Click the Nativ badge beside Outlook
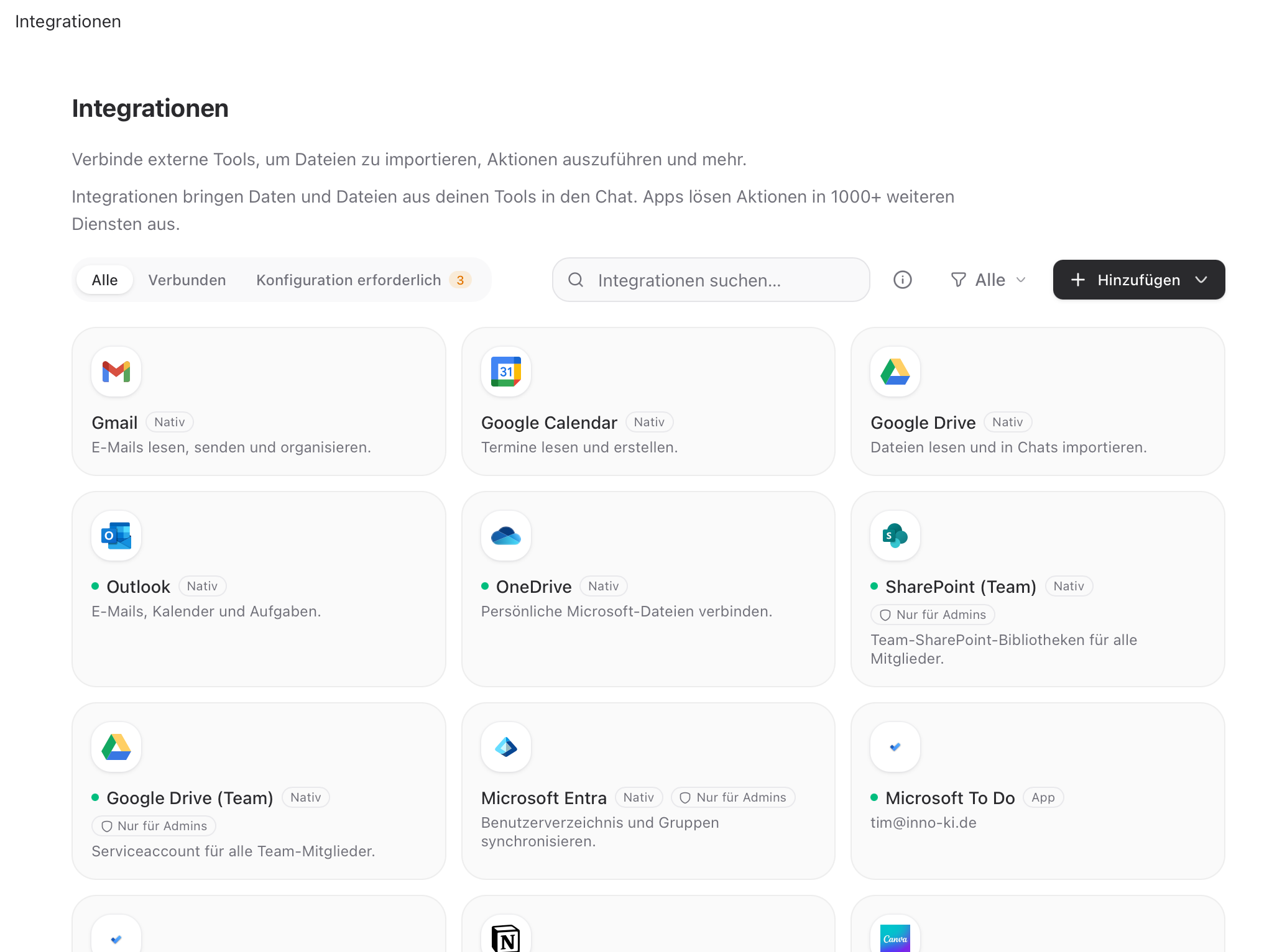The height and width of the screenshot is (952, 1277). [203, 587]
